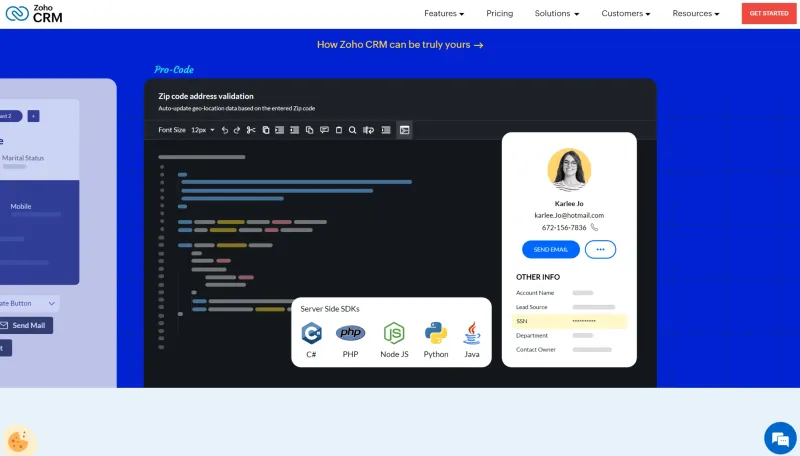
Task: Click the 'Lead Source' field label
Action: point(531,307)
